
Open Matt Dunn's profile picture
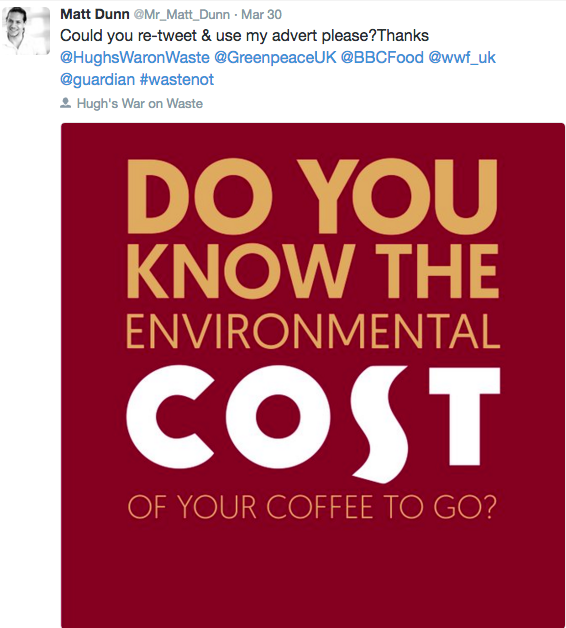point(26,30)
